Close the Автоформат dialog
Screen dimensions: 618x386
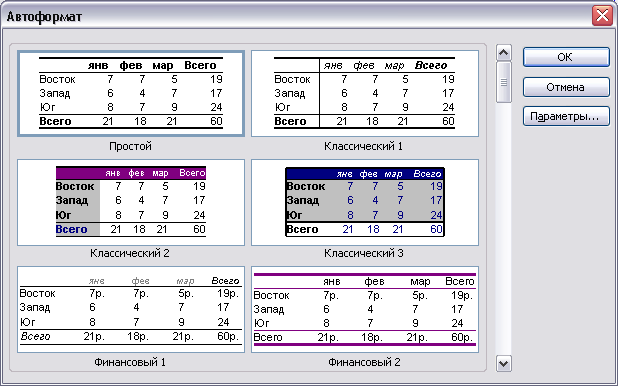[x=602, y=16]
